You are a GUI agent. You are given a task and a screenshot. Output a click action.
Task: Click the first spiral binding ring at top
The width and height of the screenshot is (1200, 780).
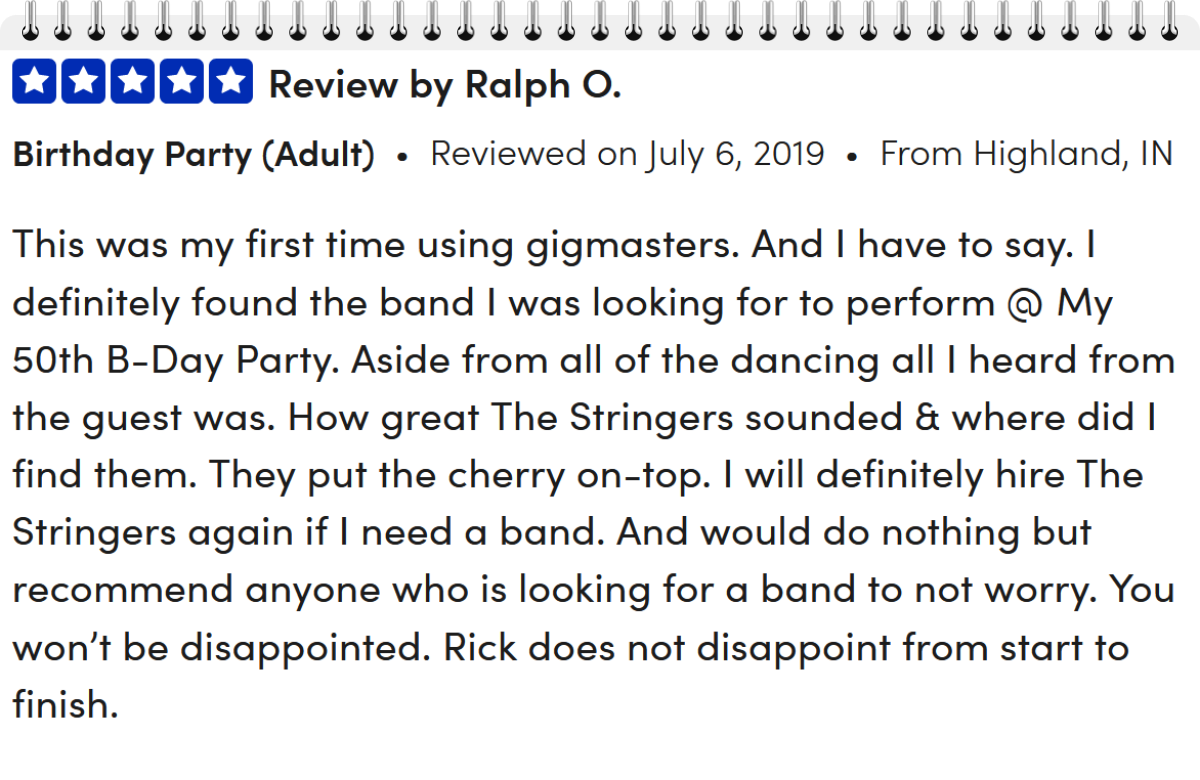29,20
